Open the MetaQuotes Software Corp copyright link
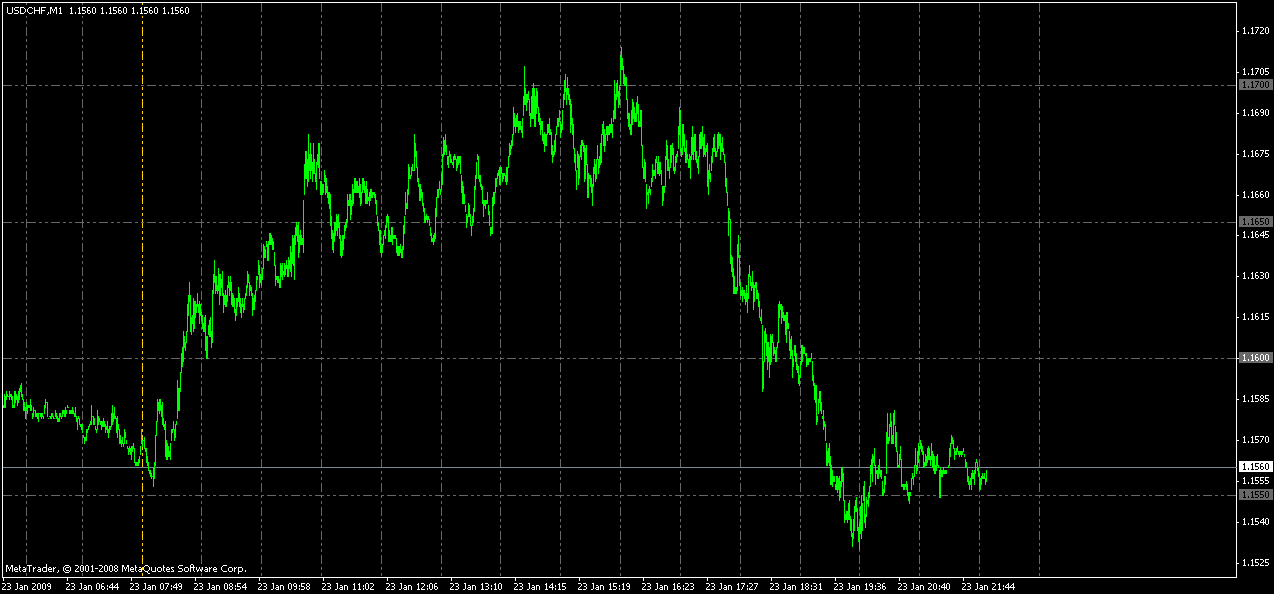 tap(125, 568)
